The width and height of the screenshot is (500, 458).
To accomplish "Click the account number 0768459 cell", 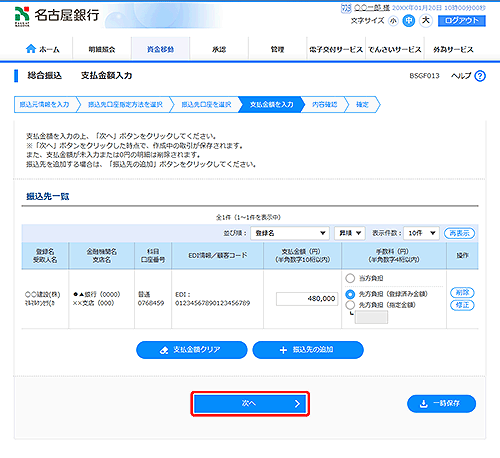I will point(151,303).
